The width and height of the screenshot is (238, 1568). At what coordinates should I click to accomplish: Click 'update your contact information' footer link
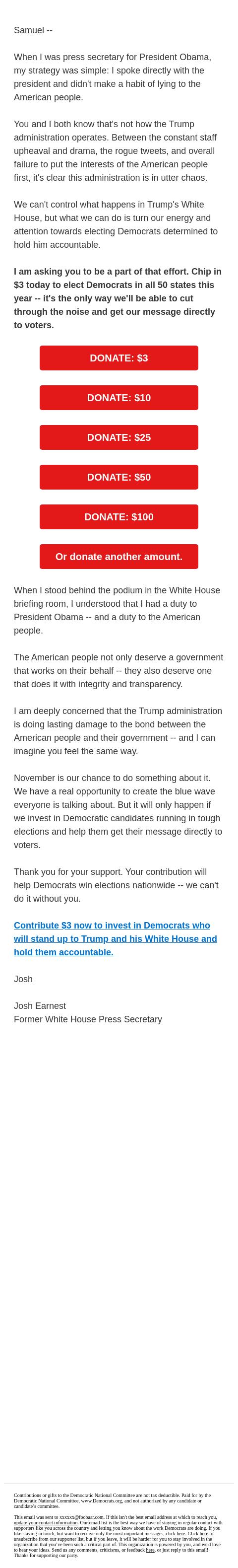pos(46,1522)
